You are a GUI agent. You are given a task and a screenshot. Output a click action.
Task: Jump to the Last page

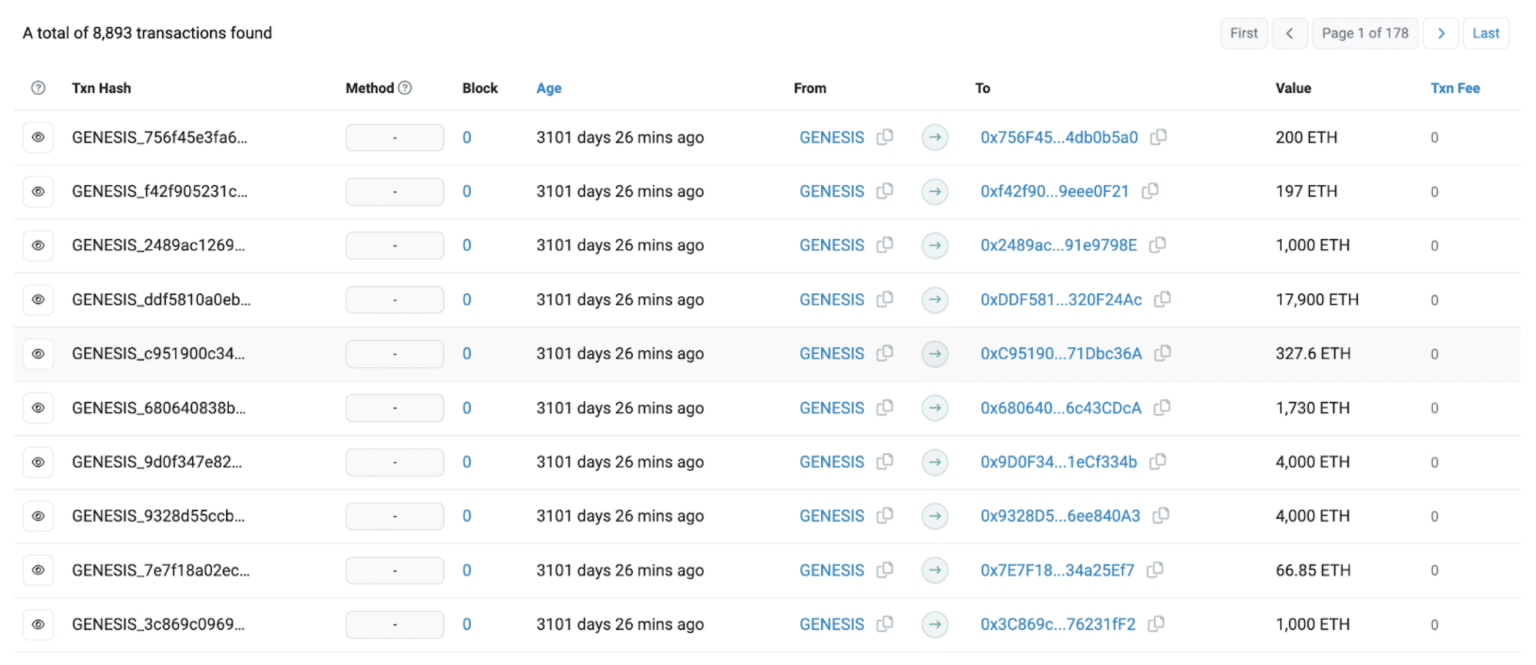(x=1486, y=33)
